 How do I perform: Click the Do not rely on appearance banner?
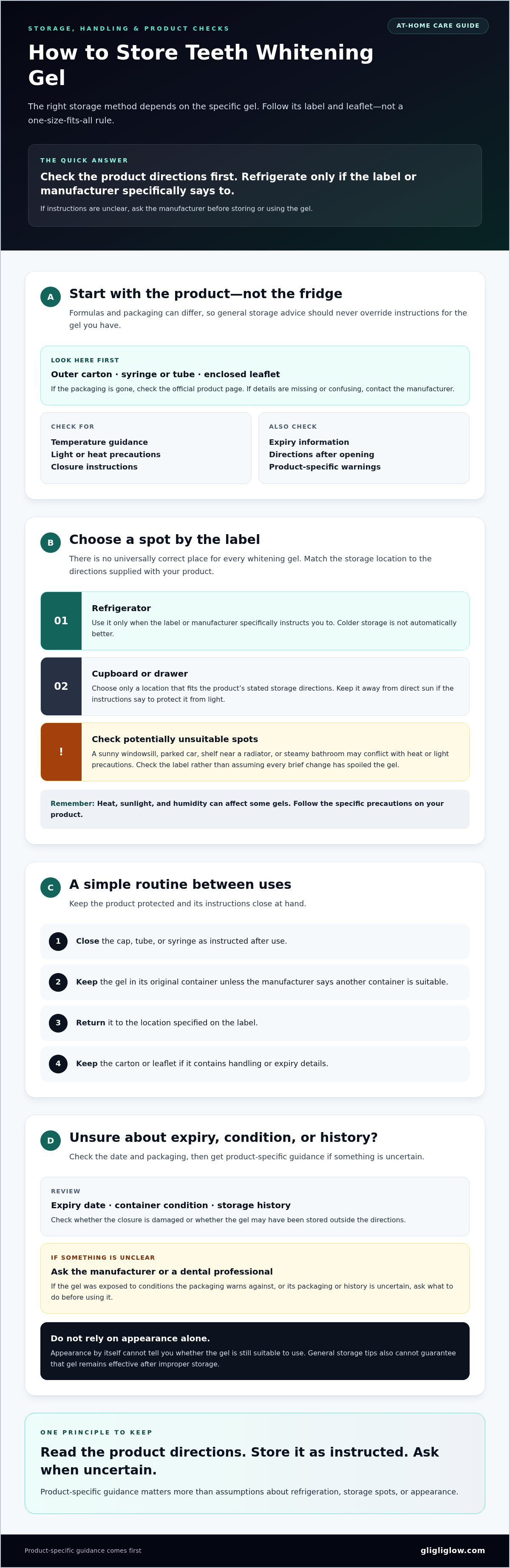(x=255, y=1351)
